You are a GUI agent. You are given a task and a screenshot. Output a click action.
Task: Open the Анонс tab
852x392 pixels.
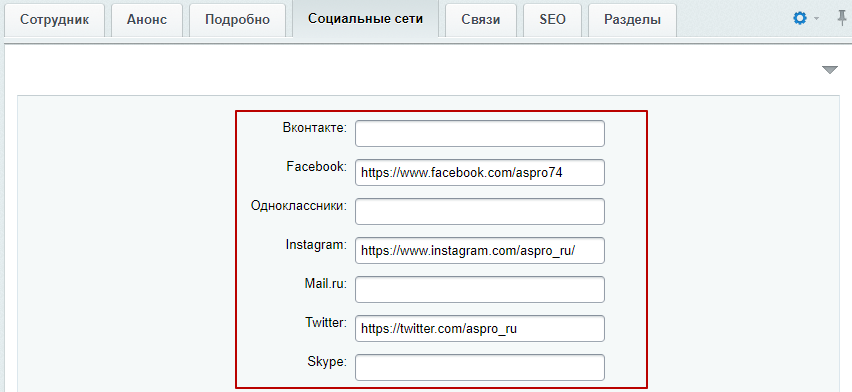pyautogui.click(x=147, y=20)
